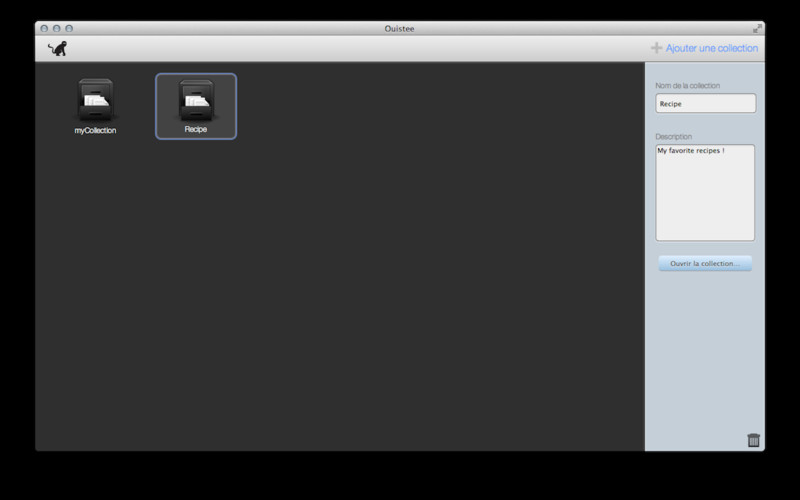Click the Recipe label under the cabinet

196,129
